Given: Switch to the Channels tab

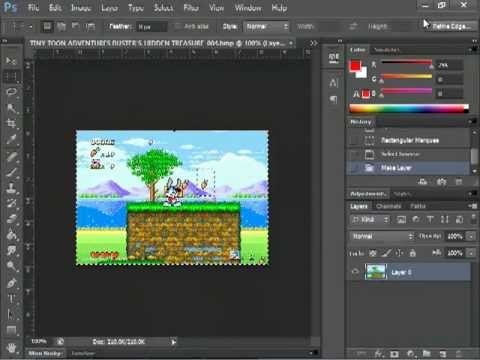Looking at the screenshot, I should tap(388, 206).
